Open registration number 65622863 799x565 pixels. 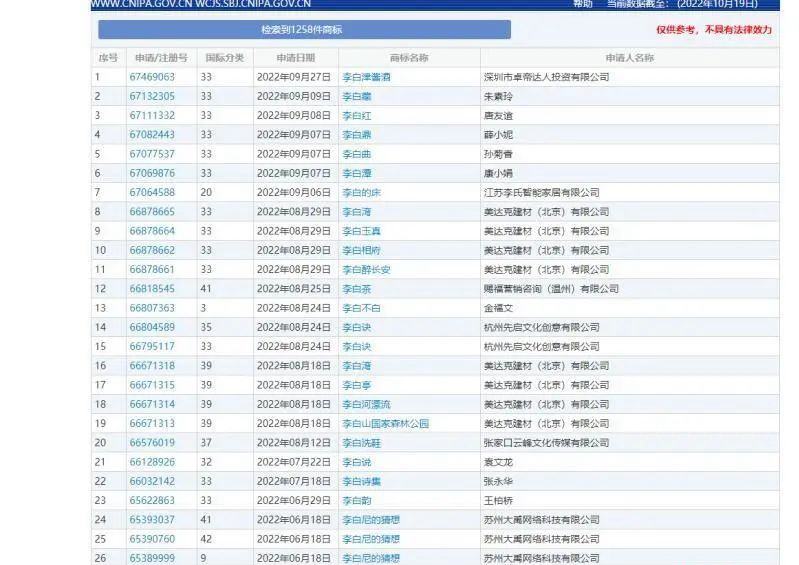(152, 501)
